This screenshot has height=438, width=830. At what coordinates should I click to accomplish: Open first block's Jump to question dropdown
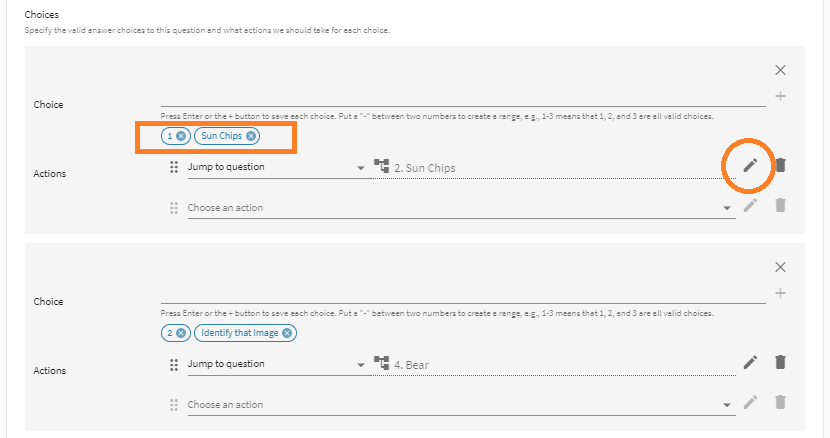coord(277,167)
